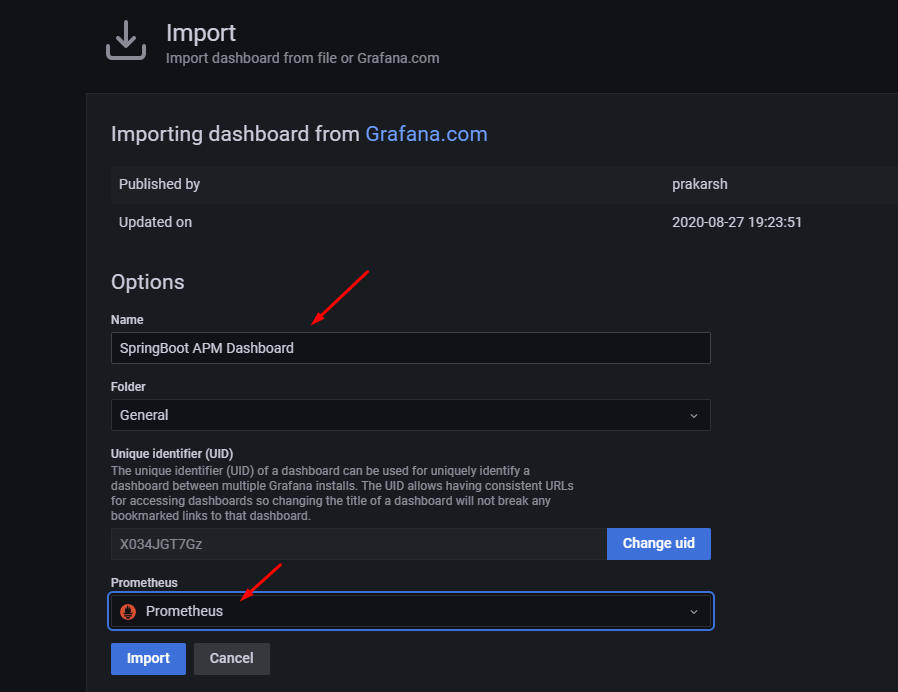Click the 'Folder' field label

[x=128, y=387]
